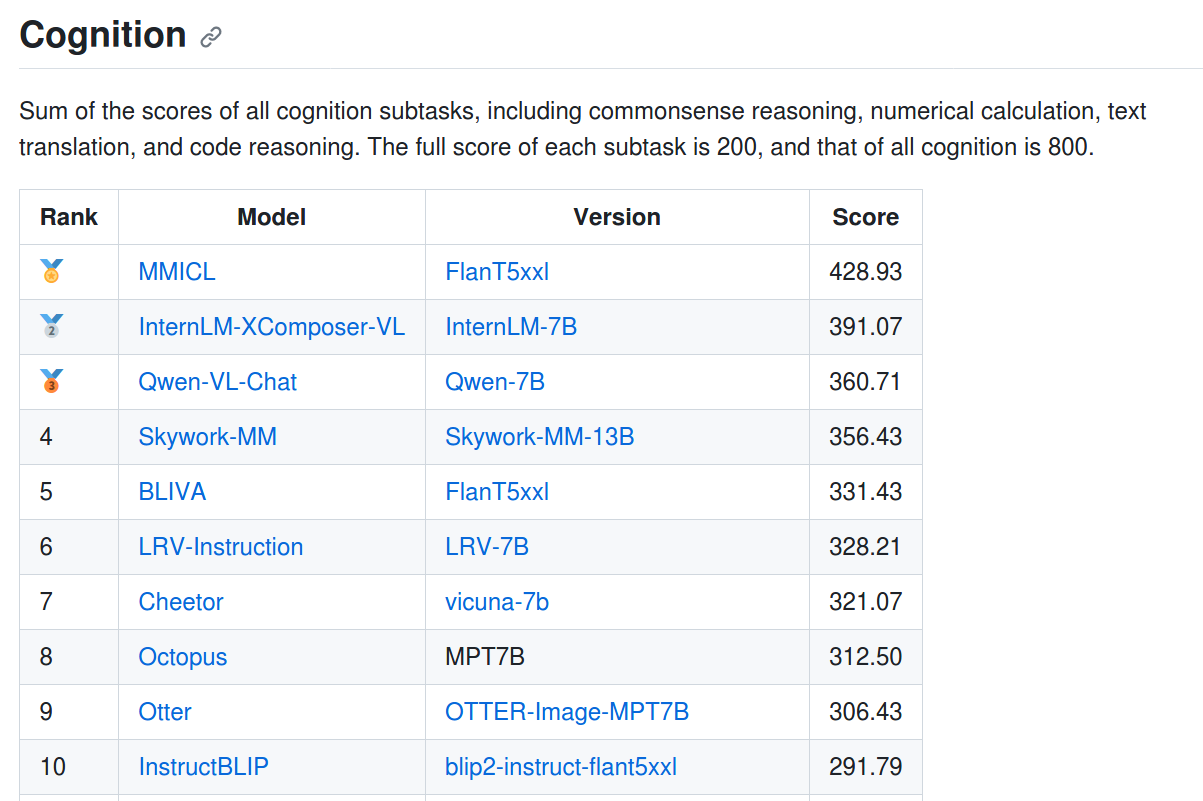Click the Rank column header
1203x801 pixels.
pos(69,217)
